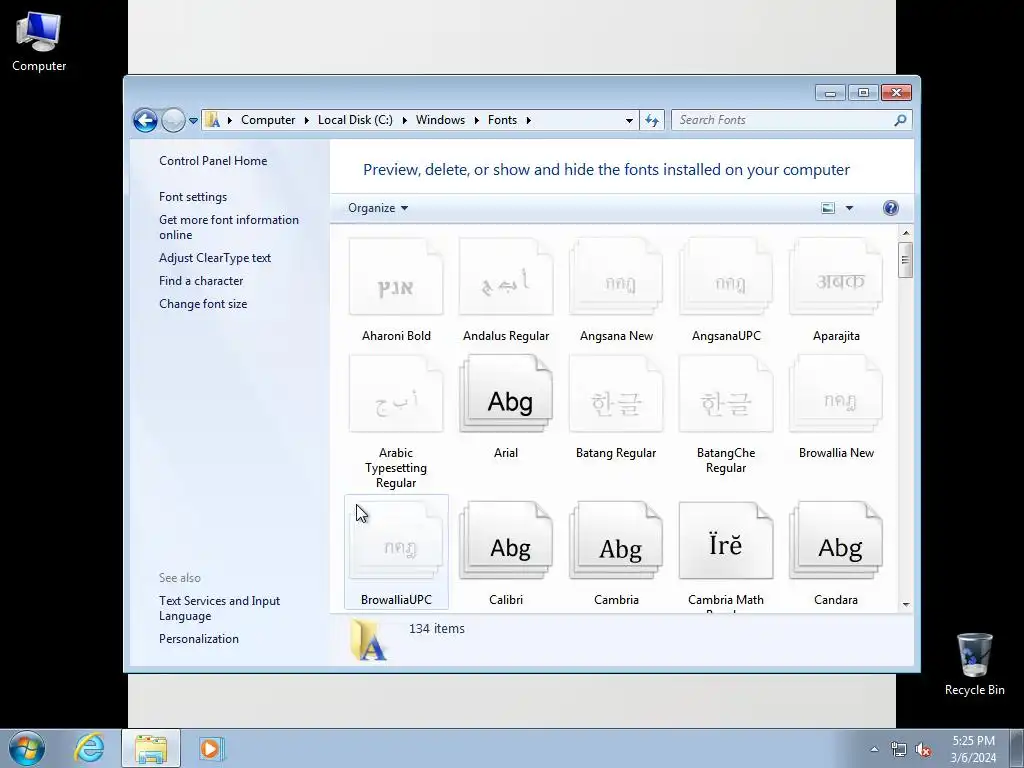Screen dimensions: 1024x768
Task: Select the BatangChe Regular font icon
Action: click(726, 394)
